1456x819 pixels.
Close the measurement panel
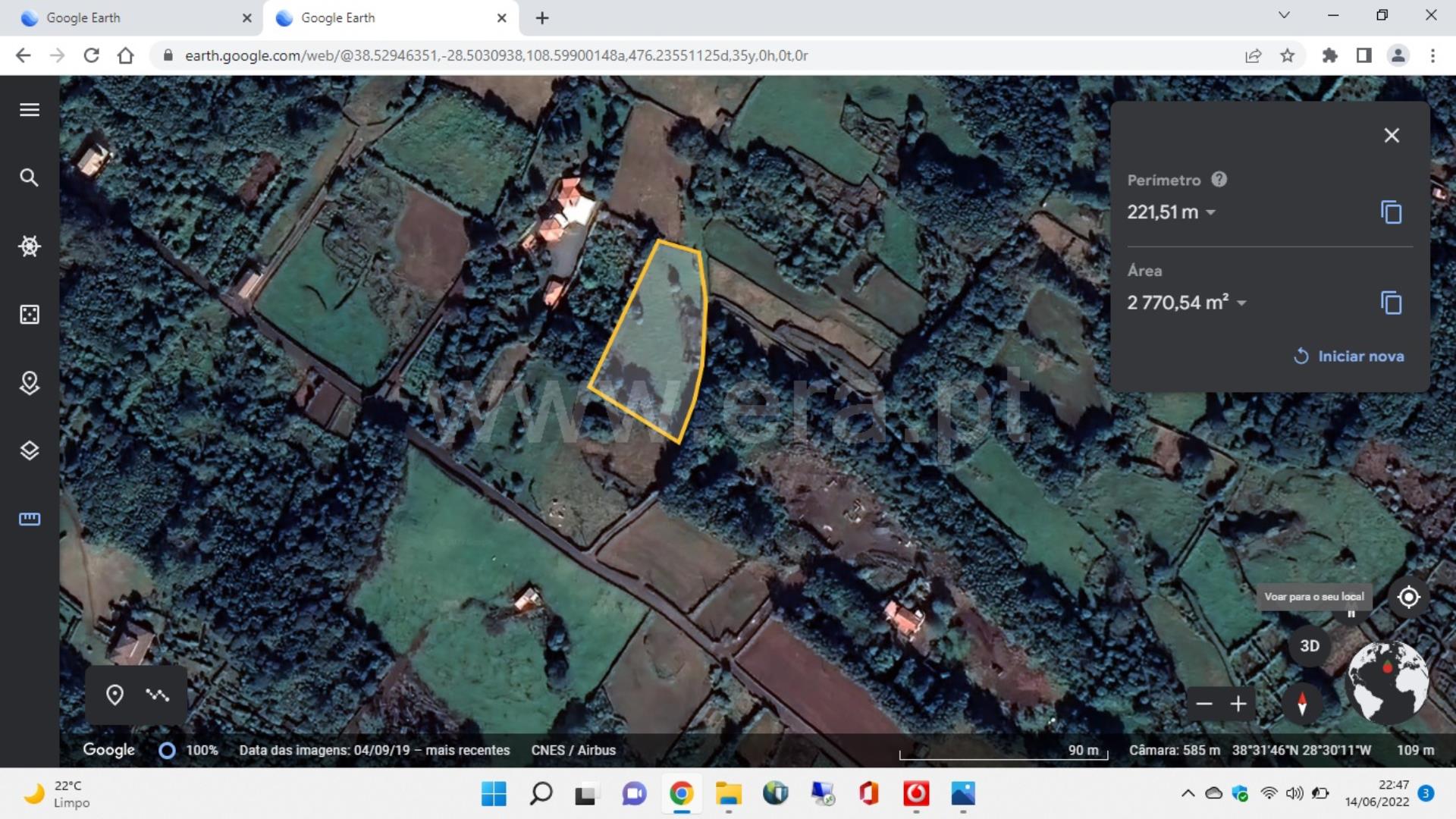(x=1392, y=136)
